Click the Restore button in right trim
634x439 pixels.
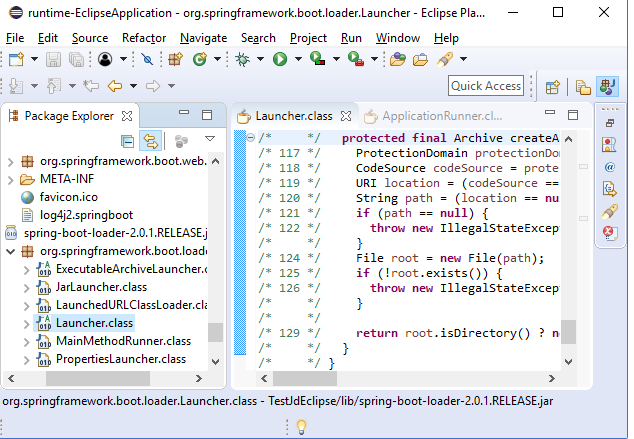point(610,123)
